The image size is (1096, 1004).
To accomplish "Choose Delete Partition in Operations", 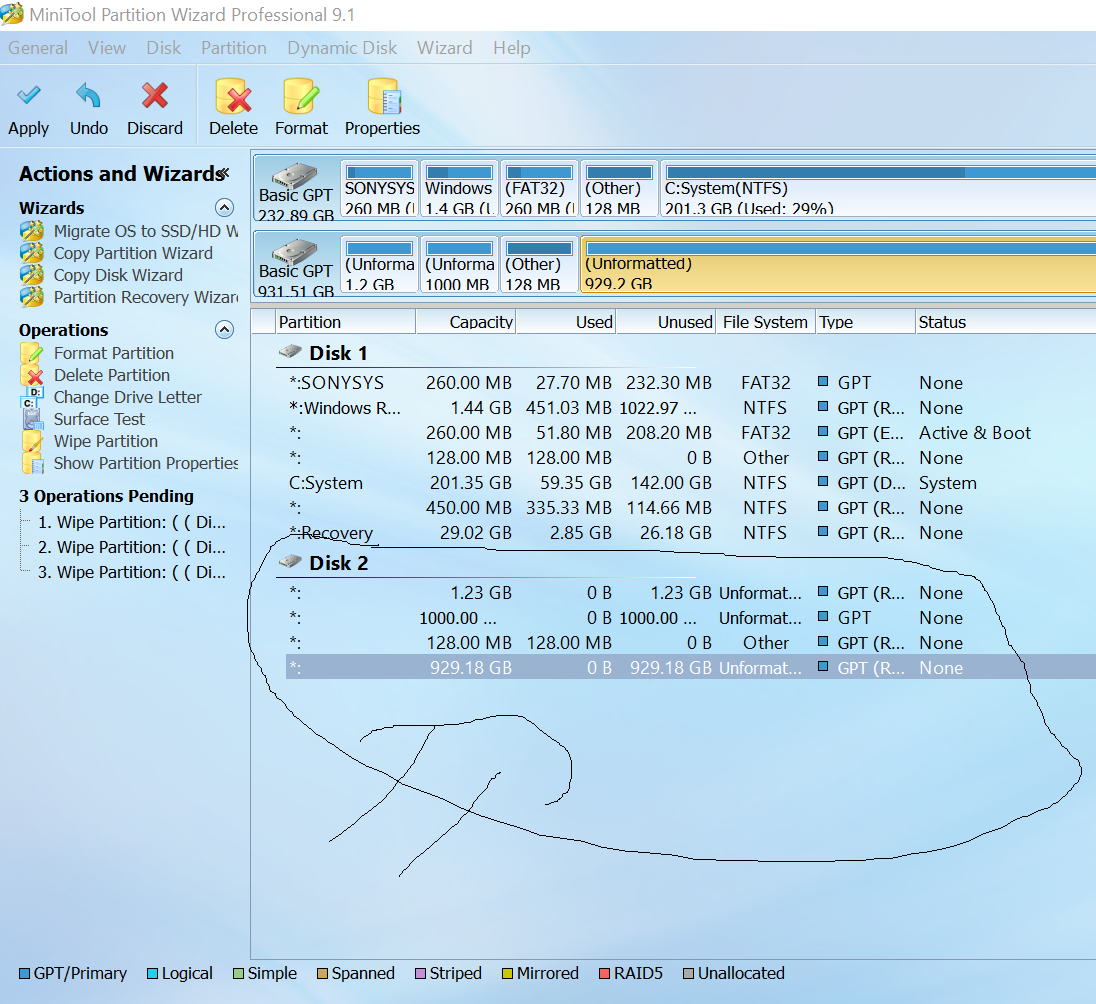I will pos(96,375).
